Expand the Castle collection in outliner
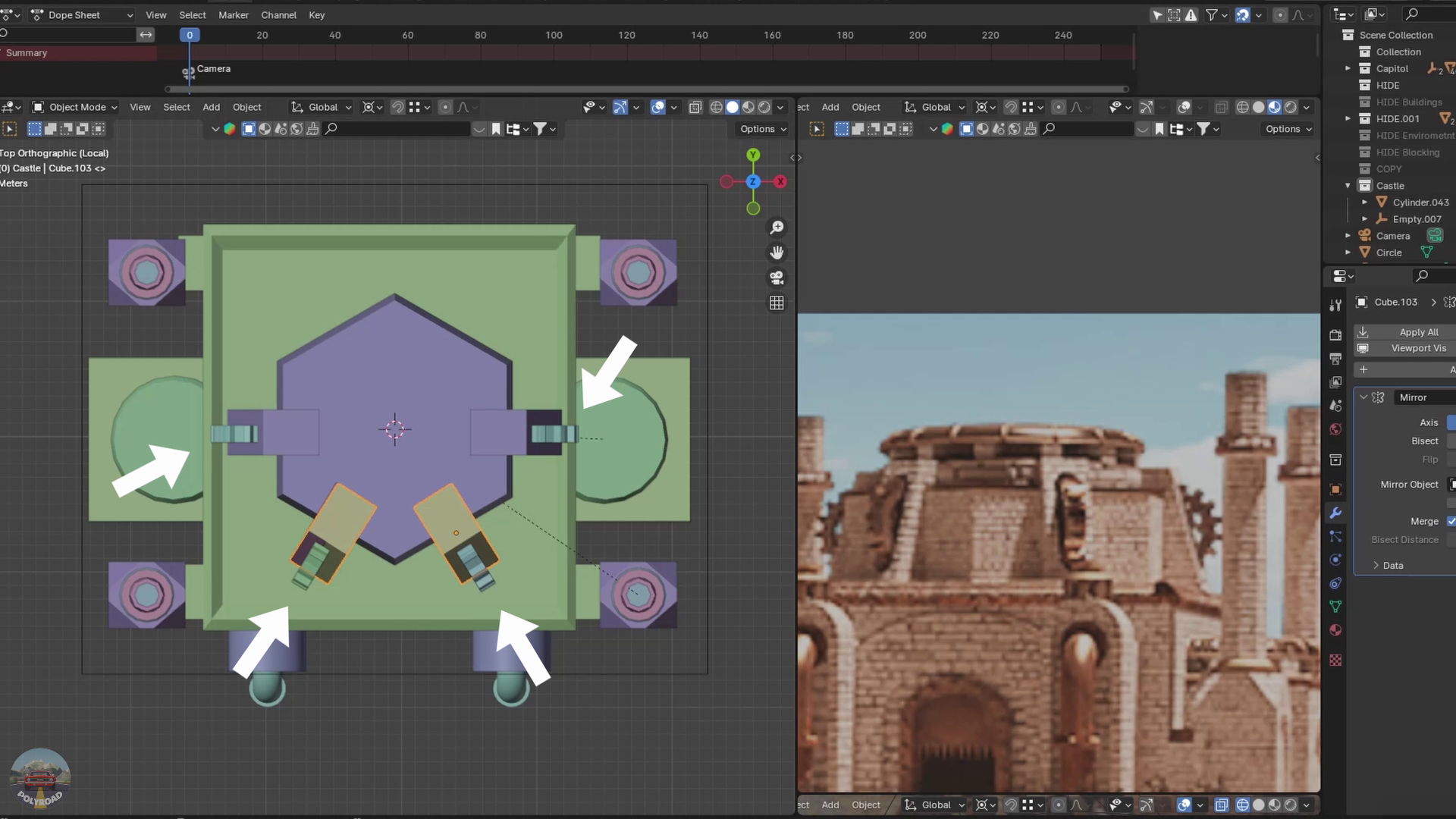Screen dimensions: 1456x819 [1348, 185]
